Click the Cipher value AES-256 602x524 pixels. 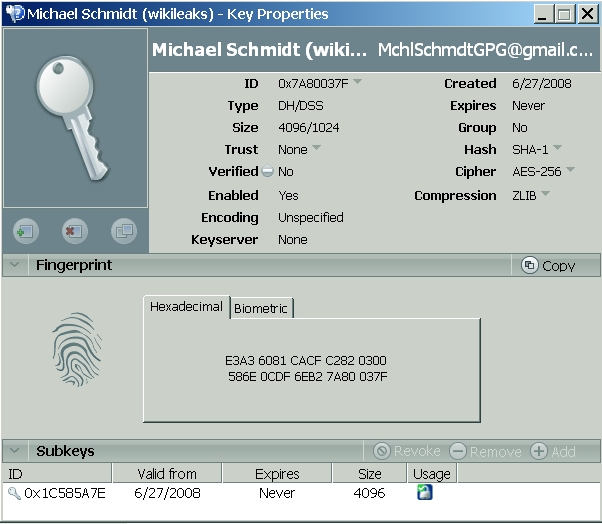click(537, 171)
